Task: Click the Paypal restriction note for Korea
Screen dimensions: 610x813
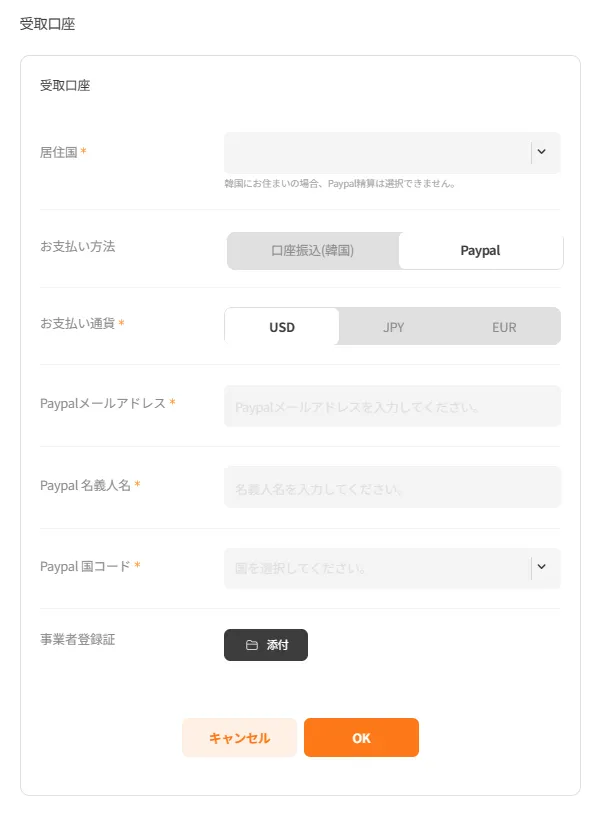Action: click(x=340, y=184)
